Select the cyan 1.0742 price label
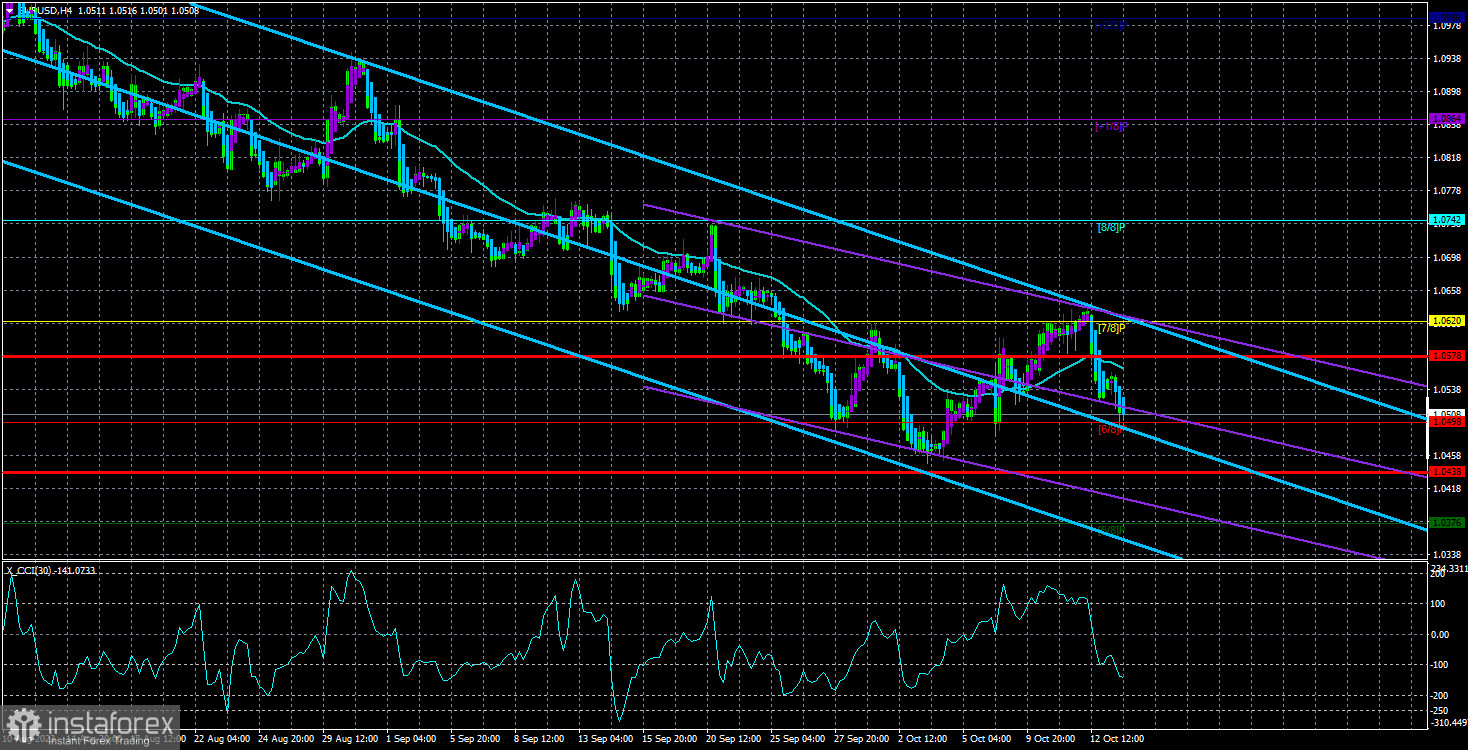The height and width of the screenshot is (750, 1468). 1447,219
